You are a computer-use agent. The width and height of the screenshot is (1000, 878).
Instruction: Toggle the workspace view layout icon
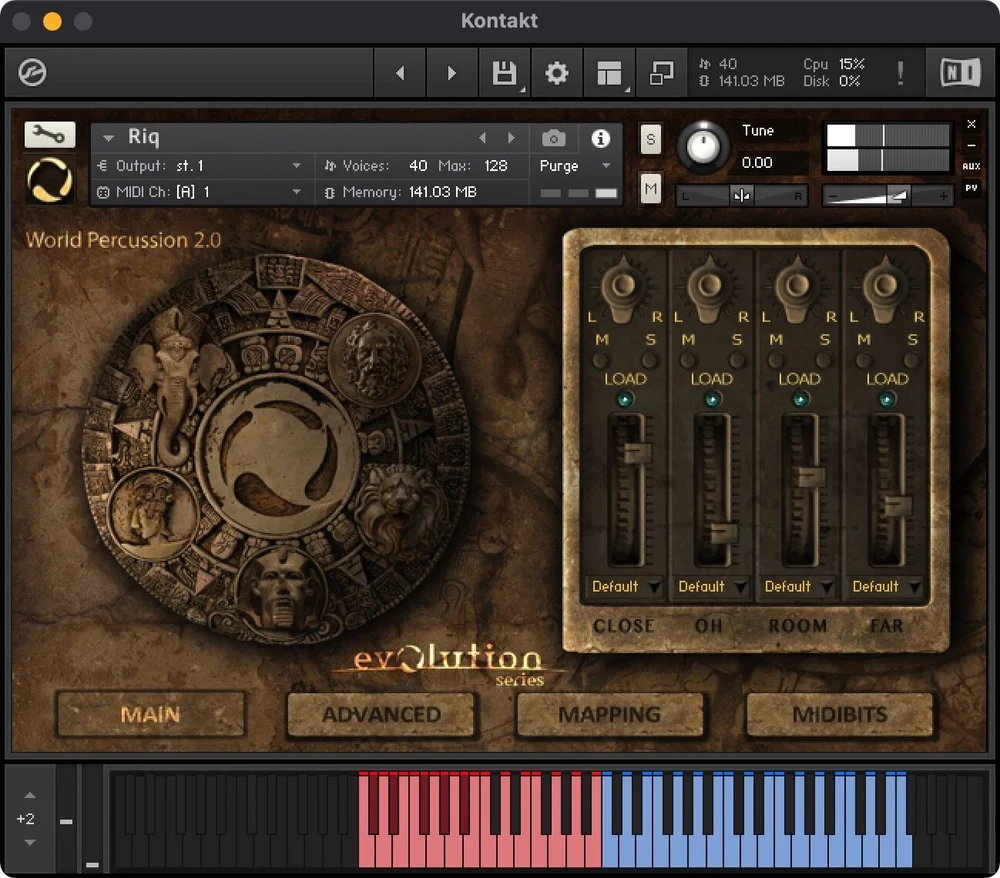click(x=610, y=72)
